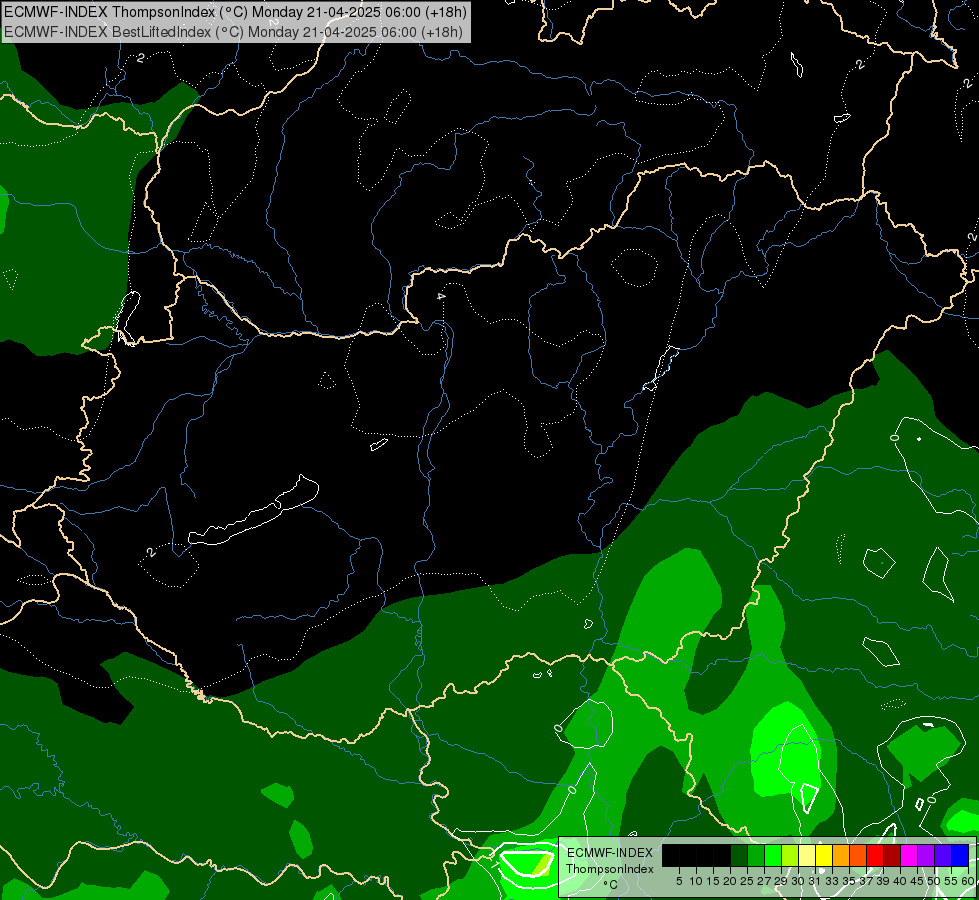The height and width of the screenshot is (900, 979).
Task: Click the yellow-green 29–30 legend swatch
Action: pyautogui.click(x=790, y=855)
